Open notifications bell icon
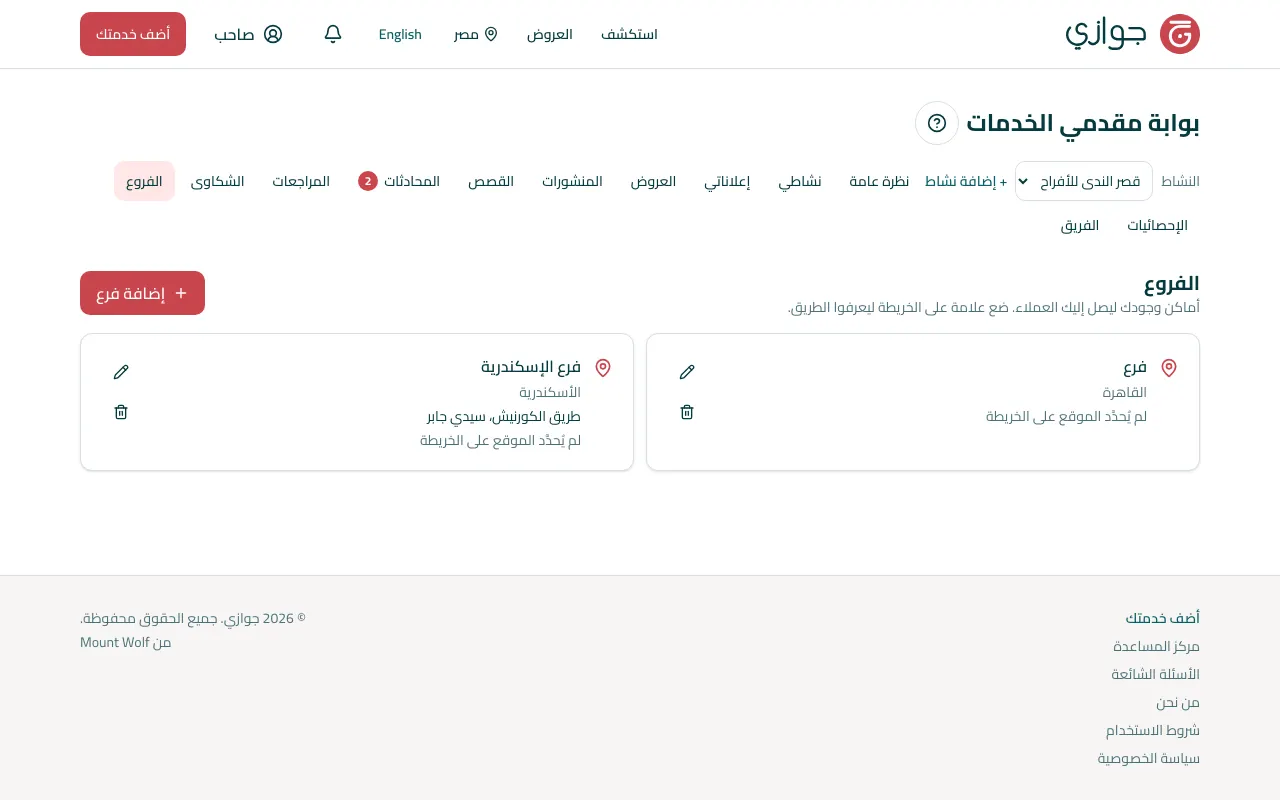The image size is (1280, 800). coord(333,34)
